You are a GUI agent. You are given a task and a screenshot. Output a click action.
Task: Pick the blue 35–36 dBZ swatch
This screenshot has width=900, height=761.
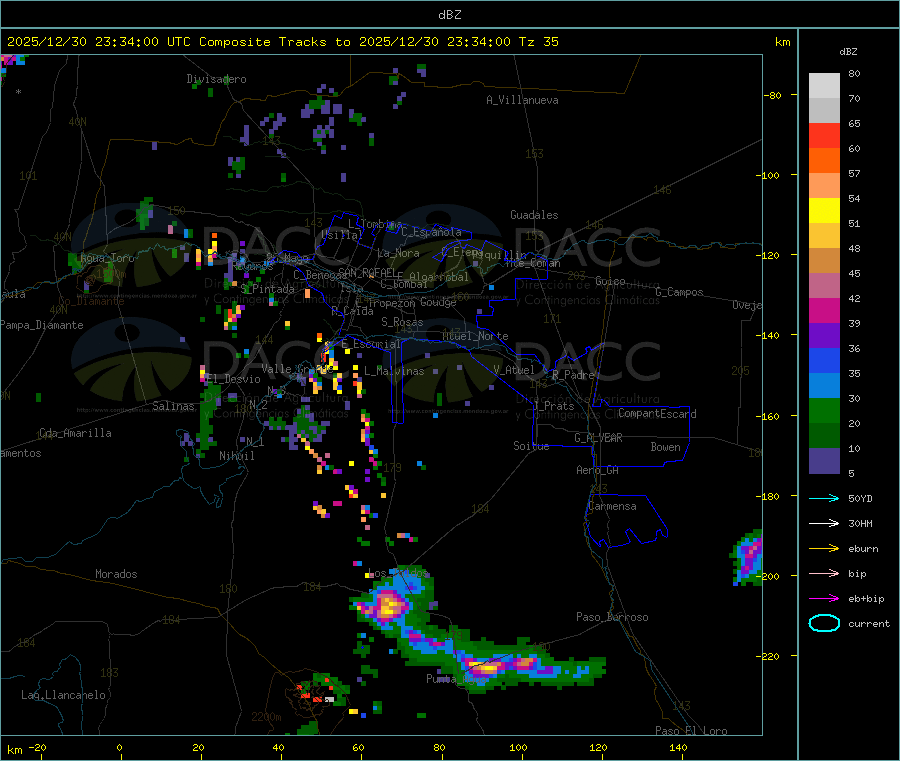coord(824,360)
